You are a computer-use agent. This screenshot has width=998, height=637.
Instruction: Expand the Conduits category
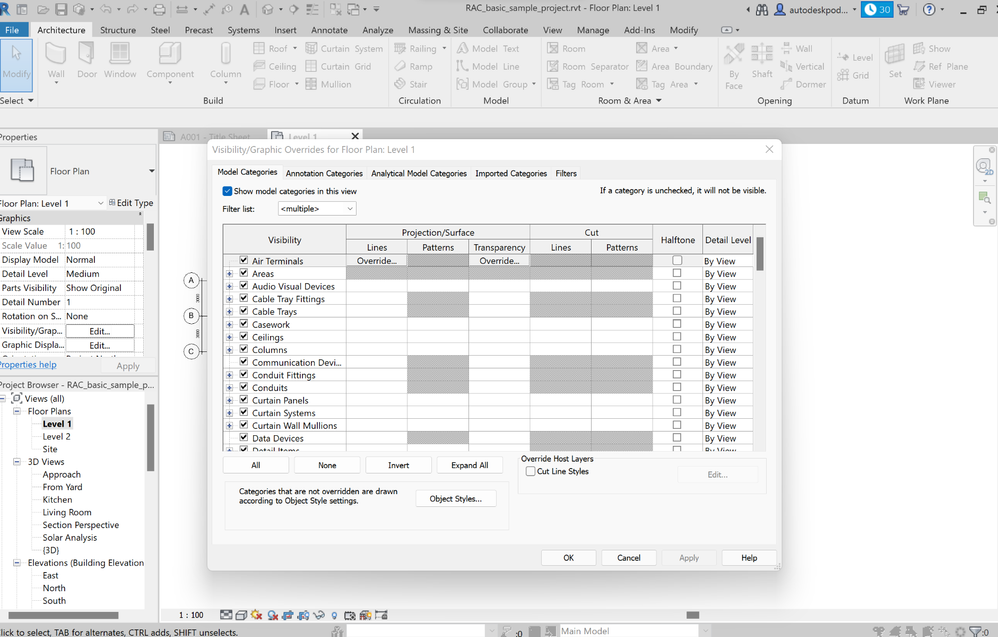pyautogui.click(x=229, y=388)
